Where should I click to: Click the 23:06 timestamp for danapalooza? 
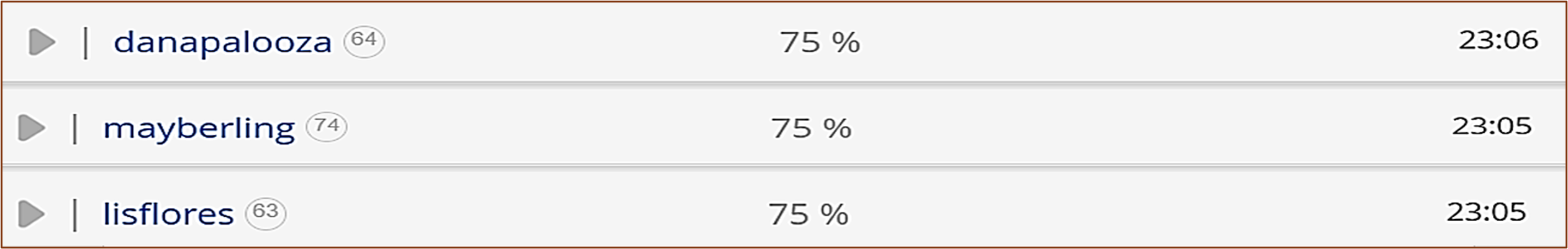1498,40
